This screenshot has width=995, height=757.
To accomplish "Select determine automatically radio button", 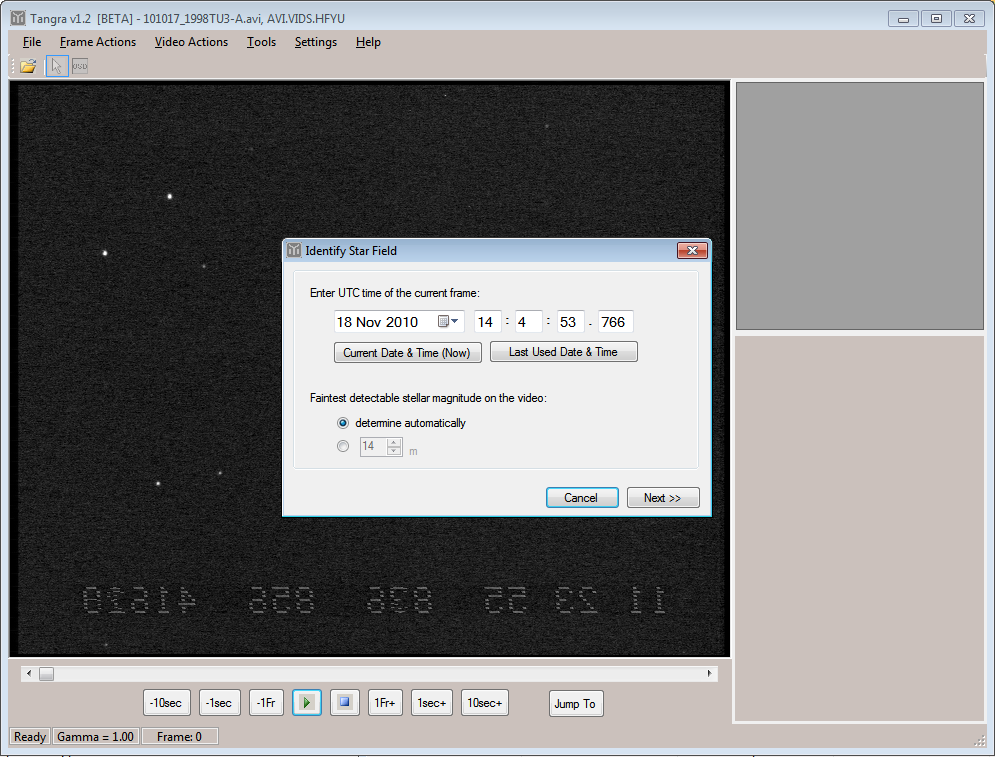I will coord(343,423).
